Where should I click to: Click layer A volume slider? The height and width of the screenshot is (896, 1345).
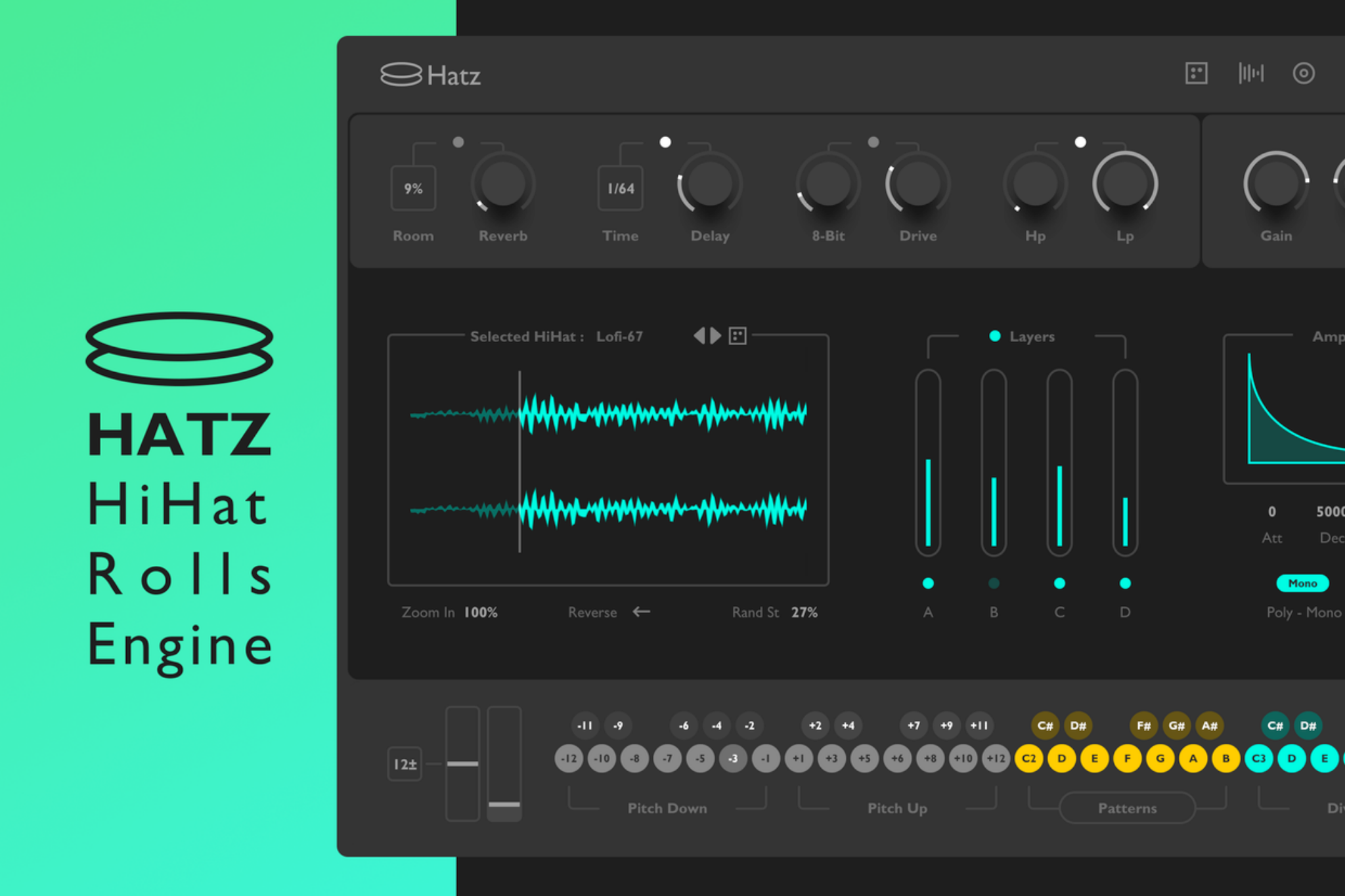(x=928, y=462)
